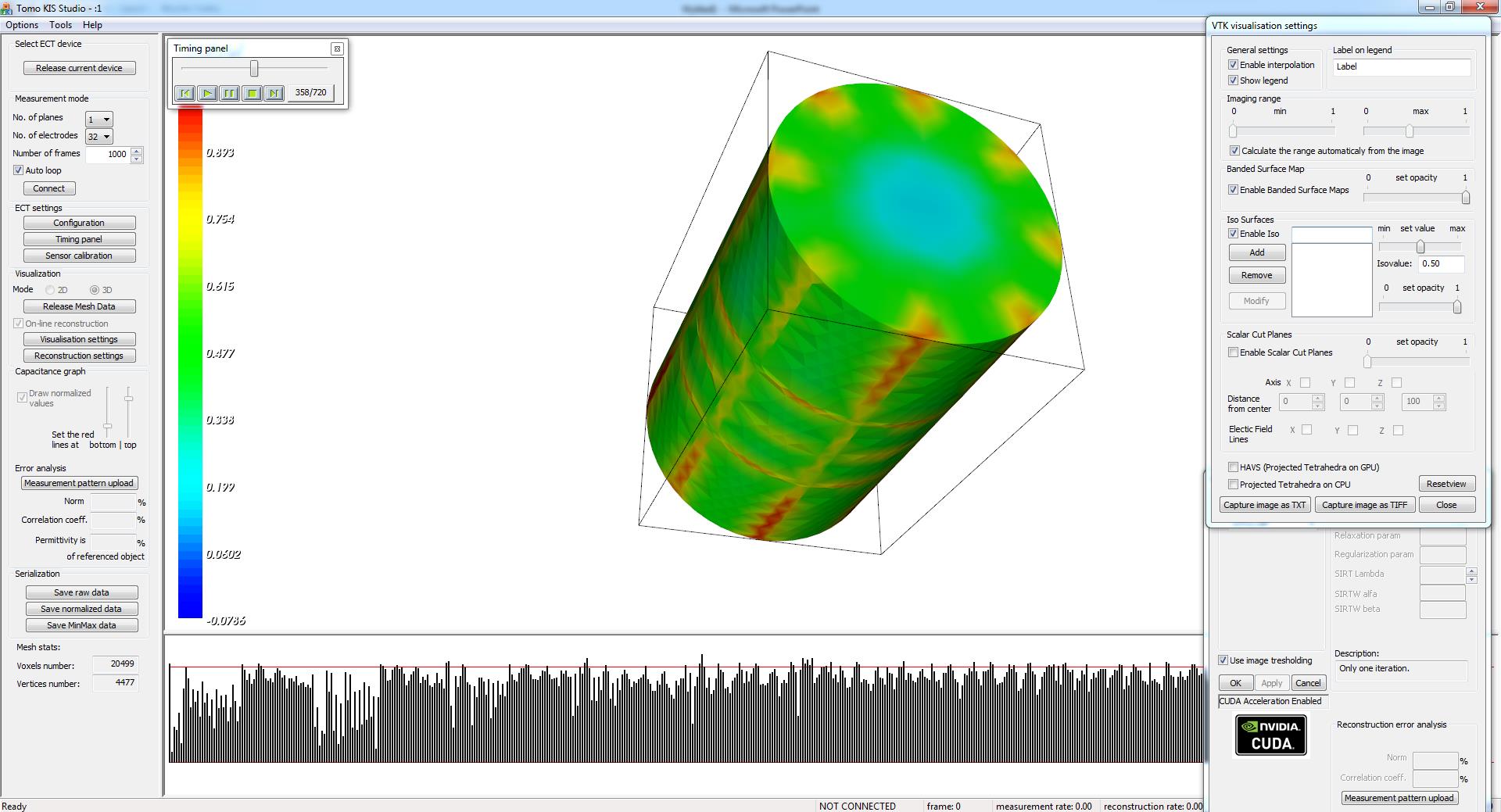Toggle Enable Iso checkbox
The height and width of the screenshot is (812, 1501).
1233,234
